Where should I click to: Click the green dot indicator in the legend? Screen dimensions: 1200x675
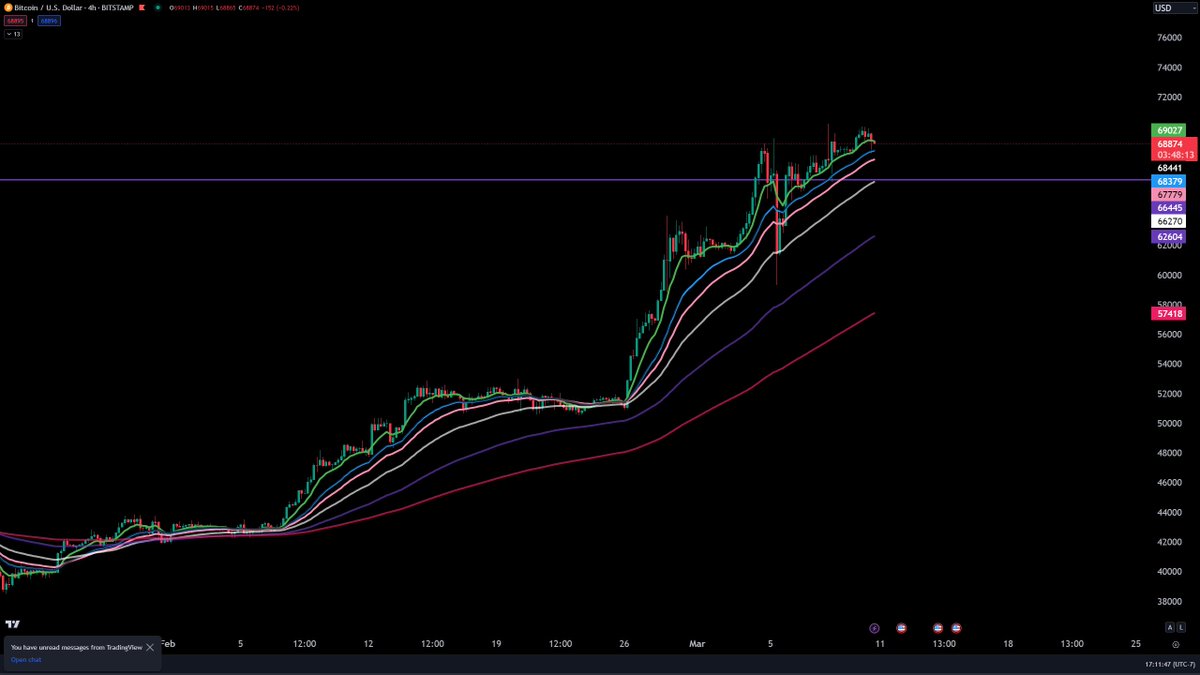pos(159,7)
